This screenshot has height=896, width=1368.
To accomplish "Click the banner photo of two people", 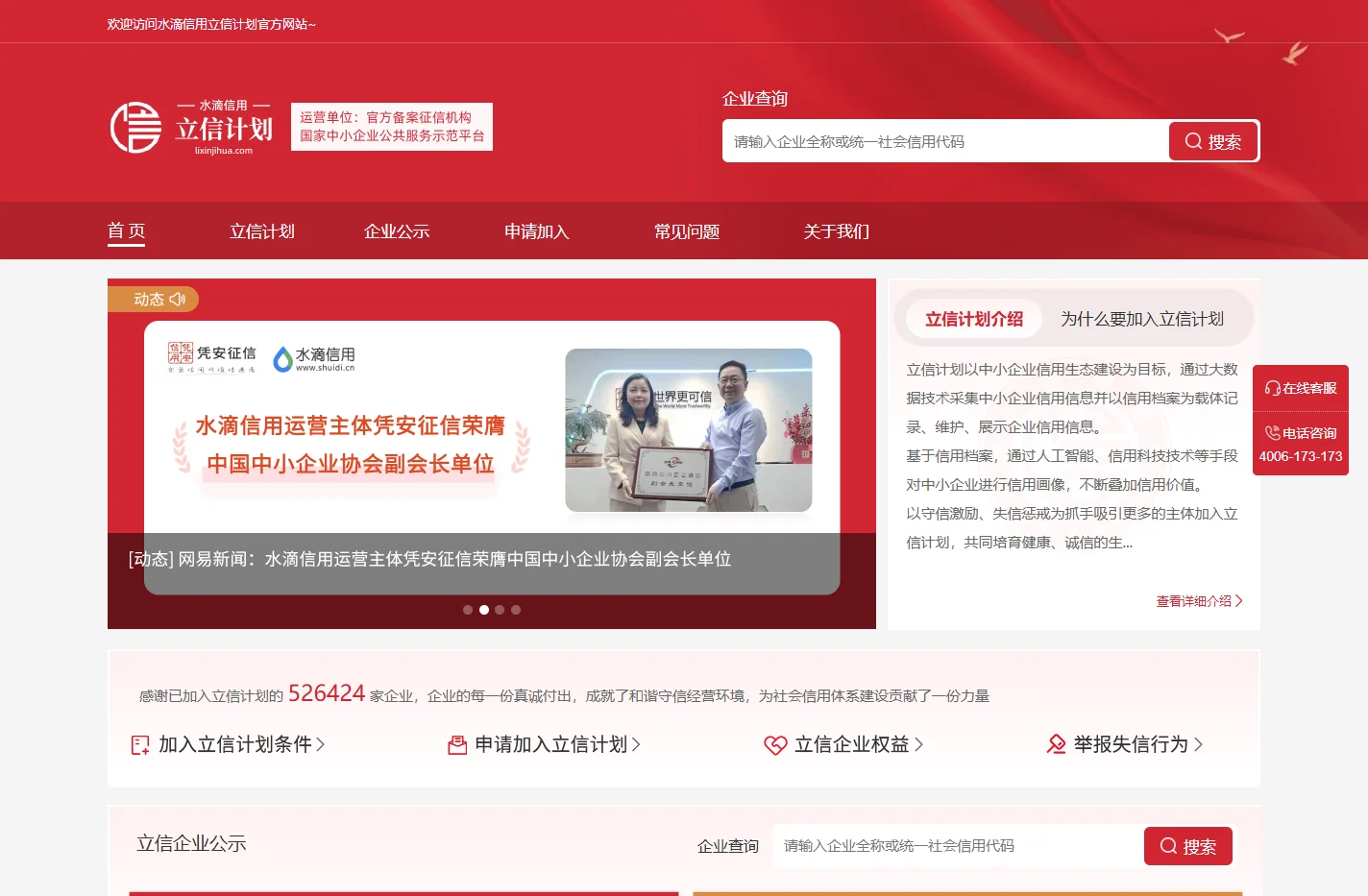I will (x=689, y=430).
